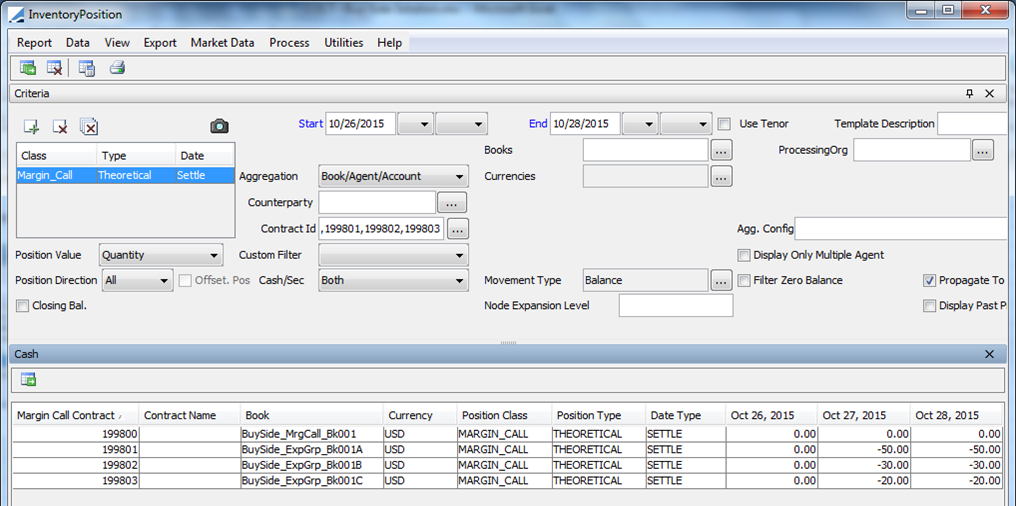The image size is (1016, 506).
Task: Close the Cash panel
Action: tap(989, 354)
